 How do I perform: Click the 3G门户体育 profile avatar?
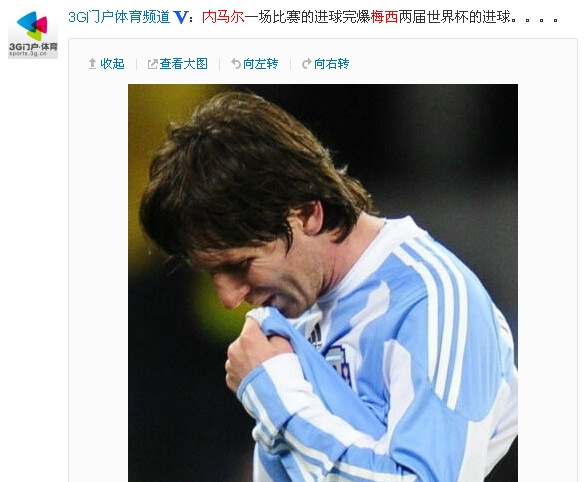(x=33, y=34)
